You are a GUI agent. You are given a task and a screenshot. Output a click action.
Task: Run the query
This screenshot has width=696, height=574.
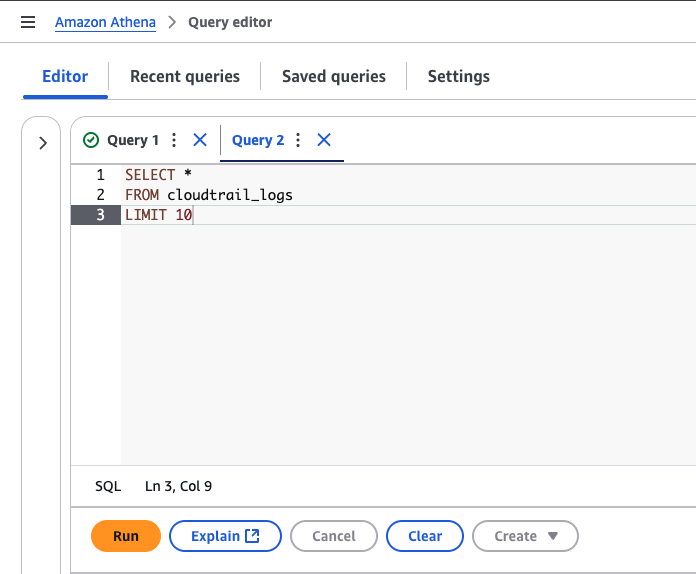coord(126,536)
